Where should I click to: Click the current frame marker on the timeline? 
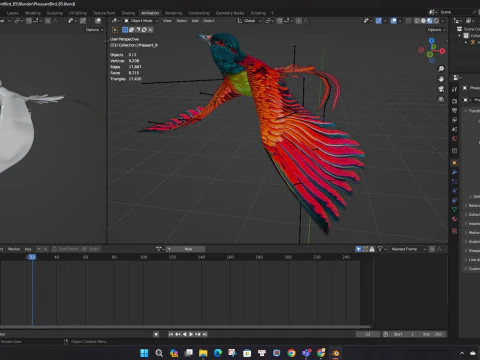click(x=32, y=257)
